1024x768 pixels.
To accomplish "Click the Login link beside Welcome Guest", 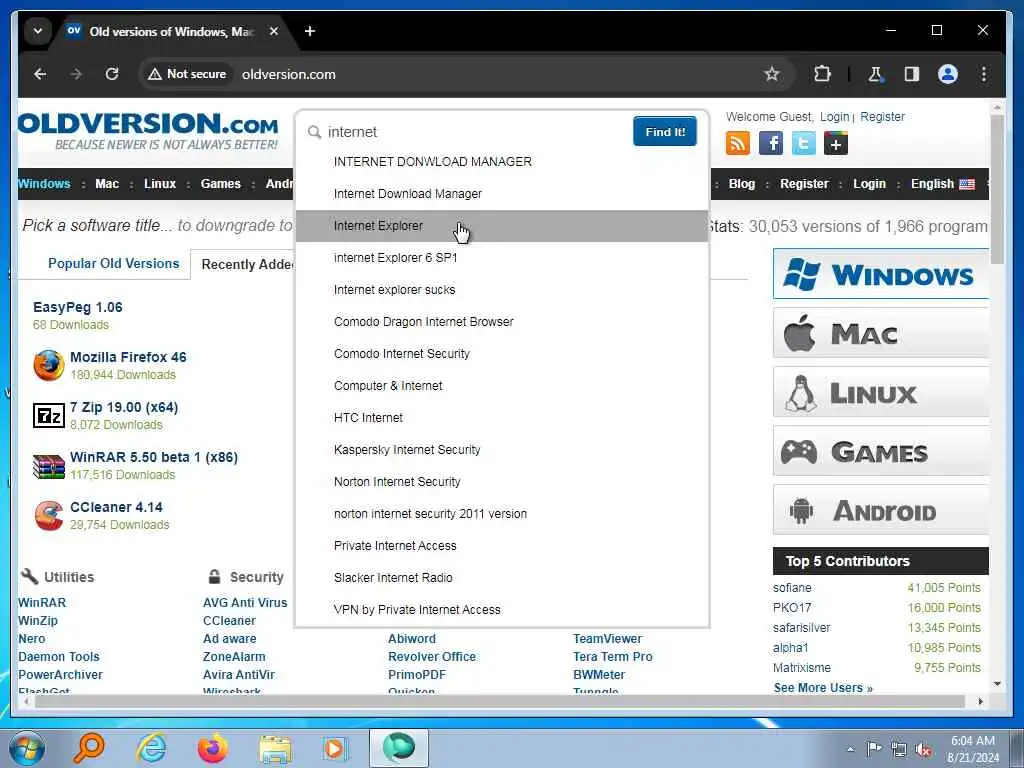I will pos(835,117).
